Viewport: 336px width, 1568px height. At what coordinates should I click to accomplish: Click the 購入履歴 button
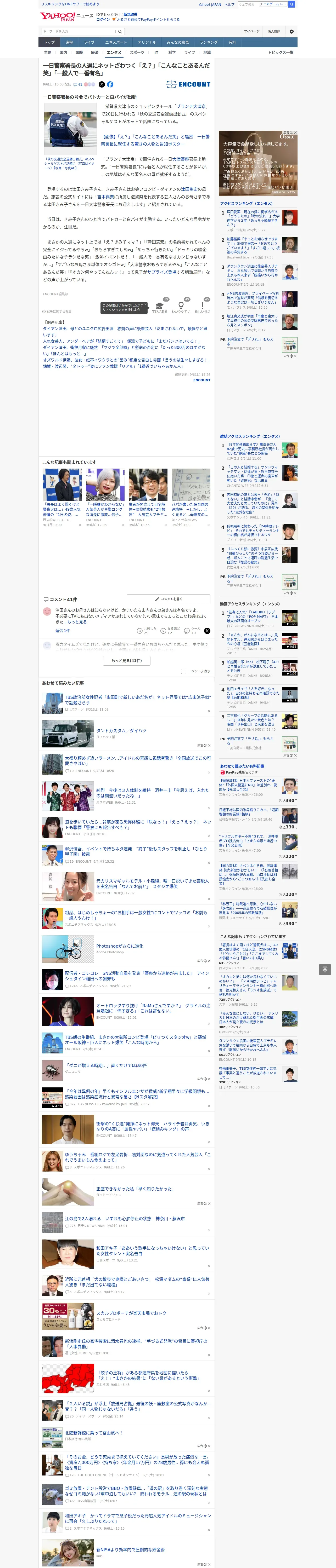click(274, 31)
